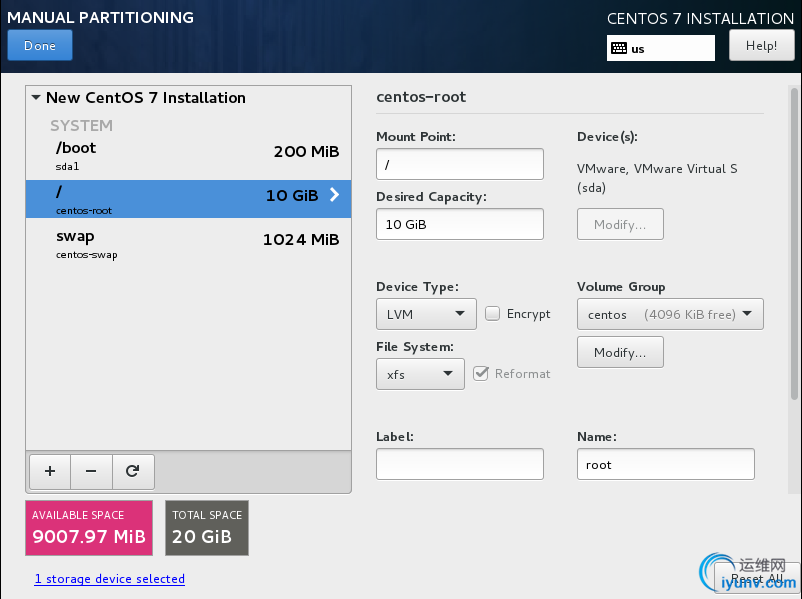The image size is (802, 599).
Task: Toggle the Encrypt checkbox
Action: click(x=492, y=314)
